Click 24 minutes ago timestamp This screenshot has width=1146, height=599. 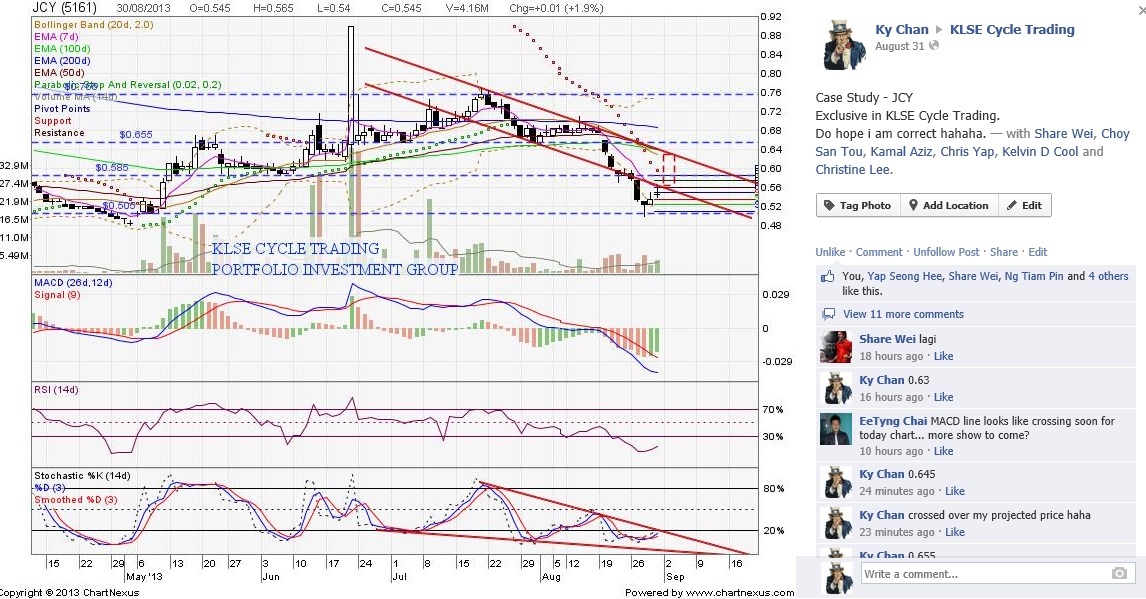click(897, 492)
